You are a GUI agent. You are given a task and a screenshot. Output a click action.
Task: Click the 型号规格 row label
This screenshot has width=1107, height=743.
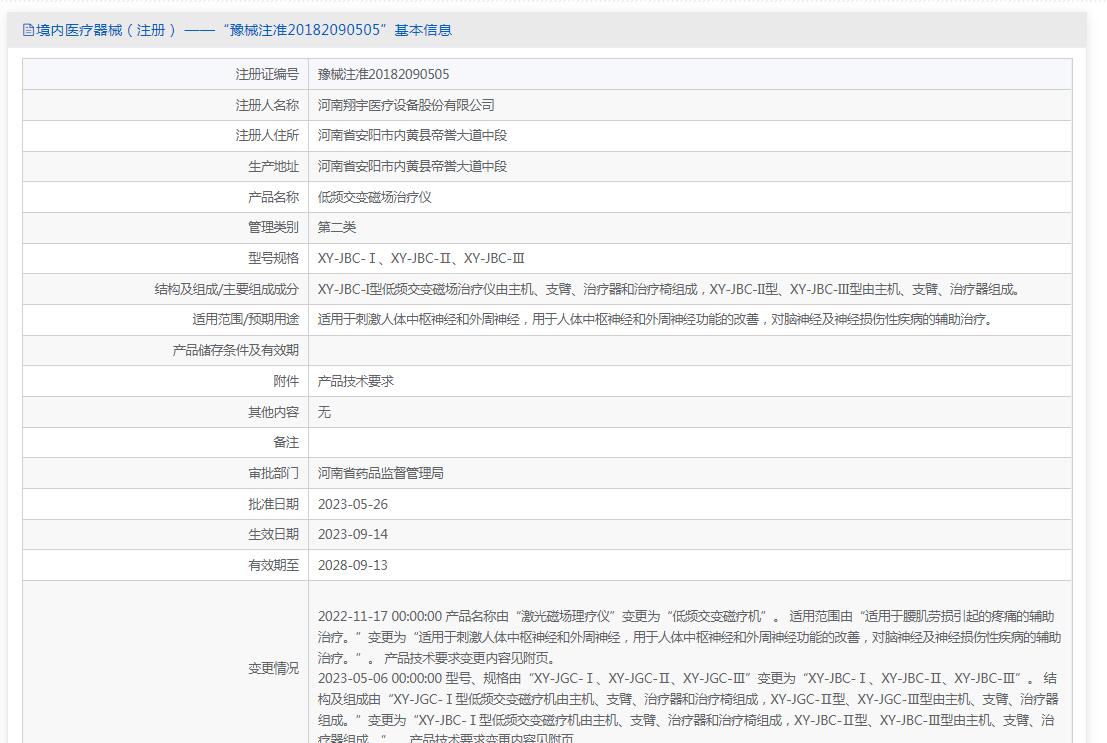point(273,258)
